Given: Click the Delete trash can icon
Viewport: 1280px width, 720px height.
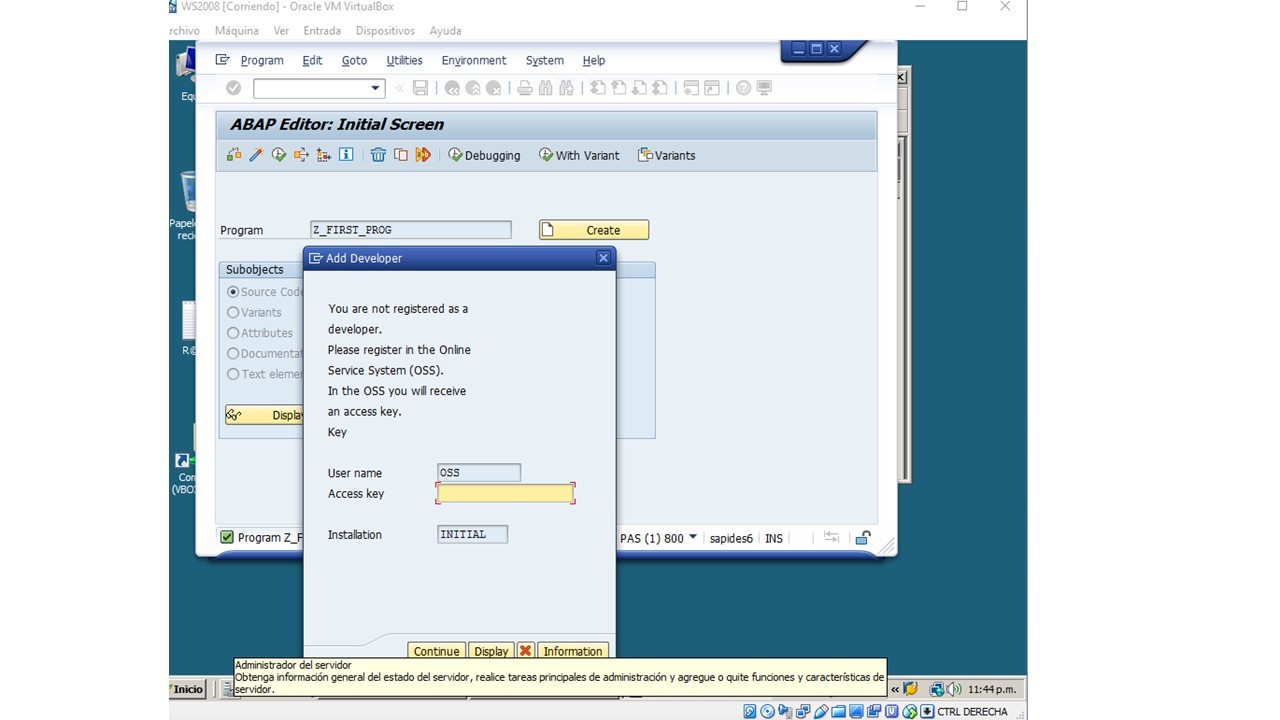Looking at the screenshot, I should (378, 155).
